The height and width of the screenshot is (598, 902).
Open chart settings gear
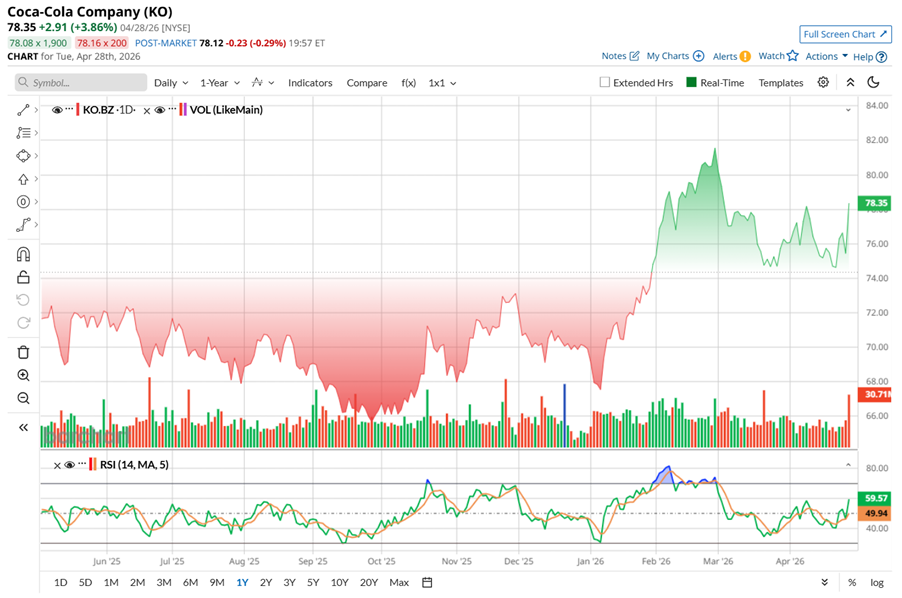[x=823, y=82]
